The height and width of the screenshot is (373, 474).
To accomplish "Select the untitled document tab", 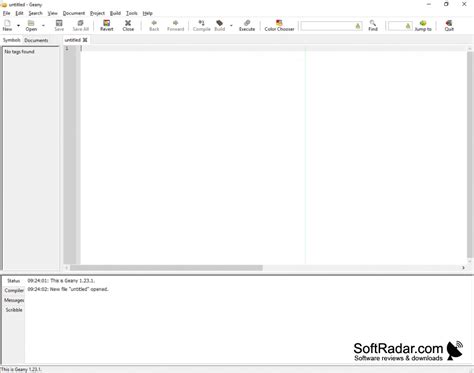I will pos(73,40).
